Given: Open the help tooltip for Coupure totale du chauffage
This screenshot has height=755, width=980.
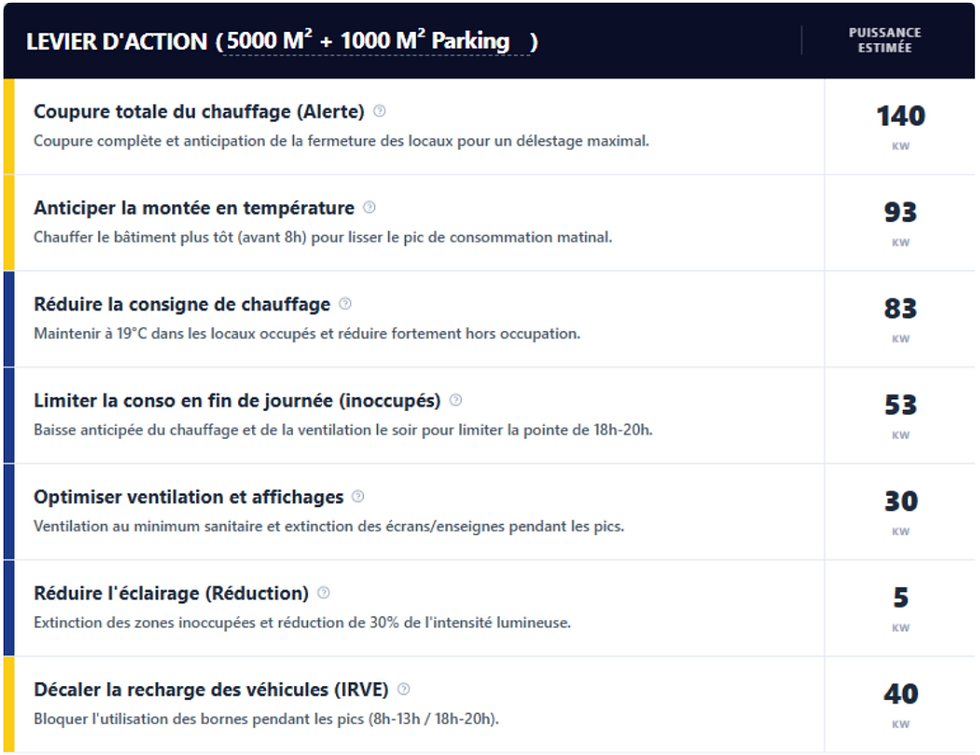Looking at the screenshot, I should tap(378, 112).
